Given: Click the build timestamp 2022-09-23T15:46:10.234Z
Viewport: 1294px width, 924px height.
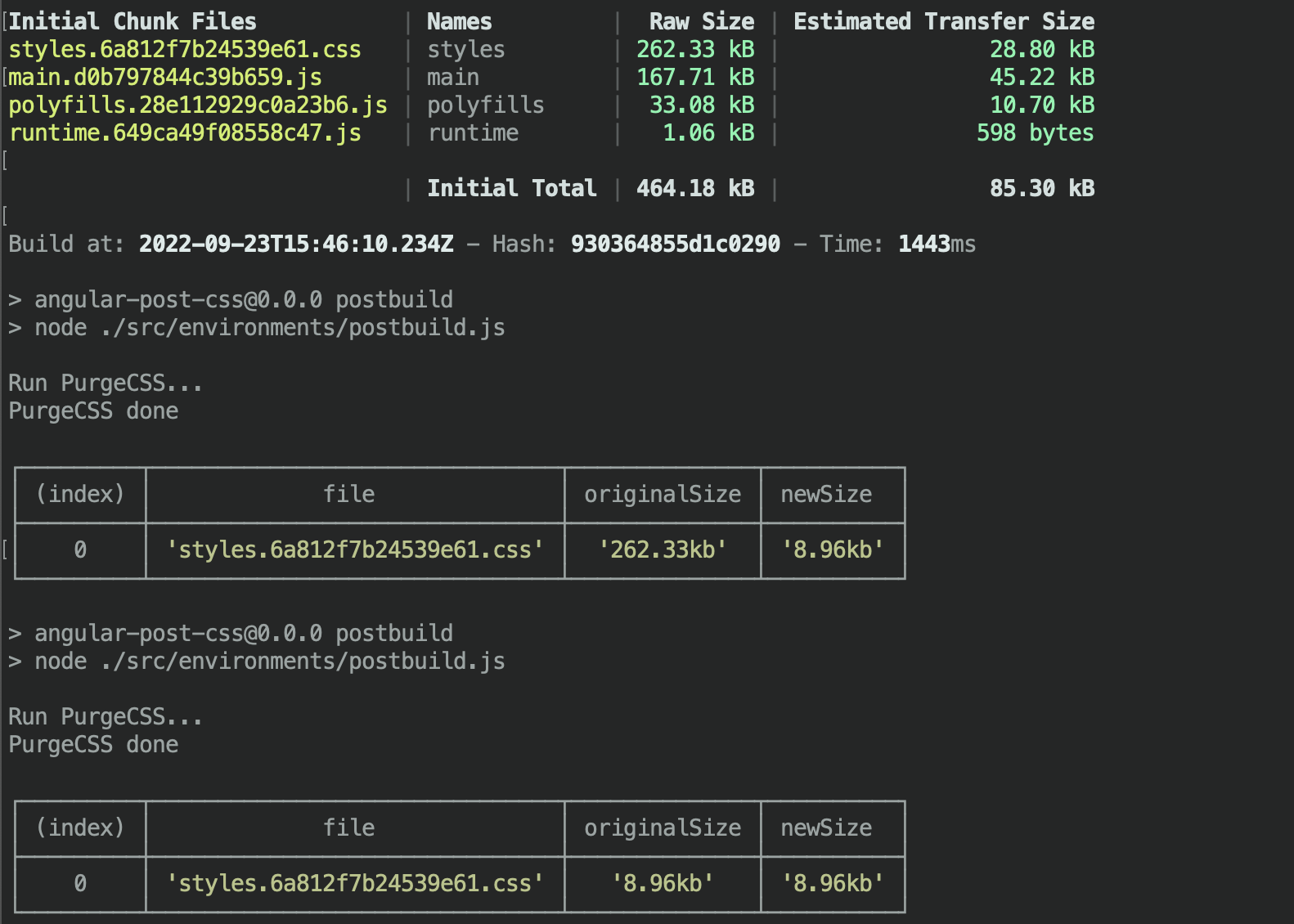Looking at the screenshot, I should (x=296, y=244).
